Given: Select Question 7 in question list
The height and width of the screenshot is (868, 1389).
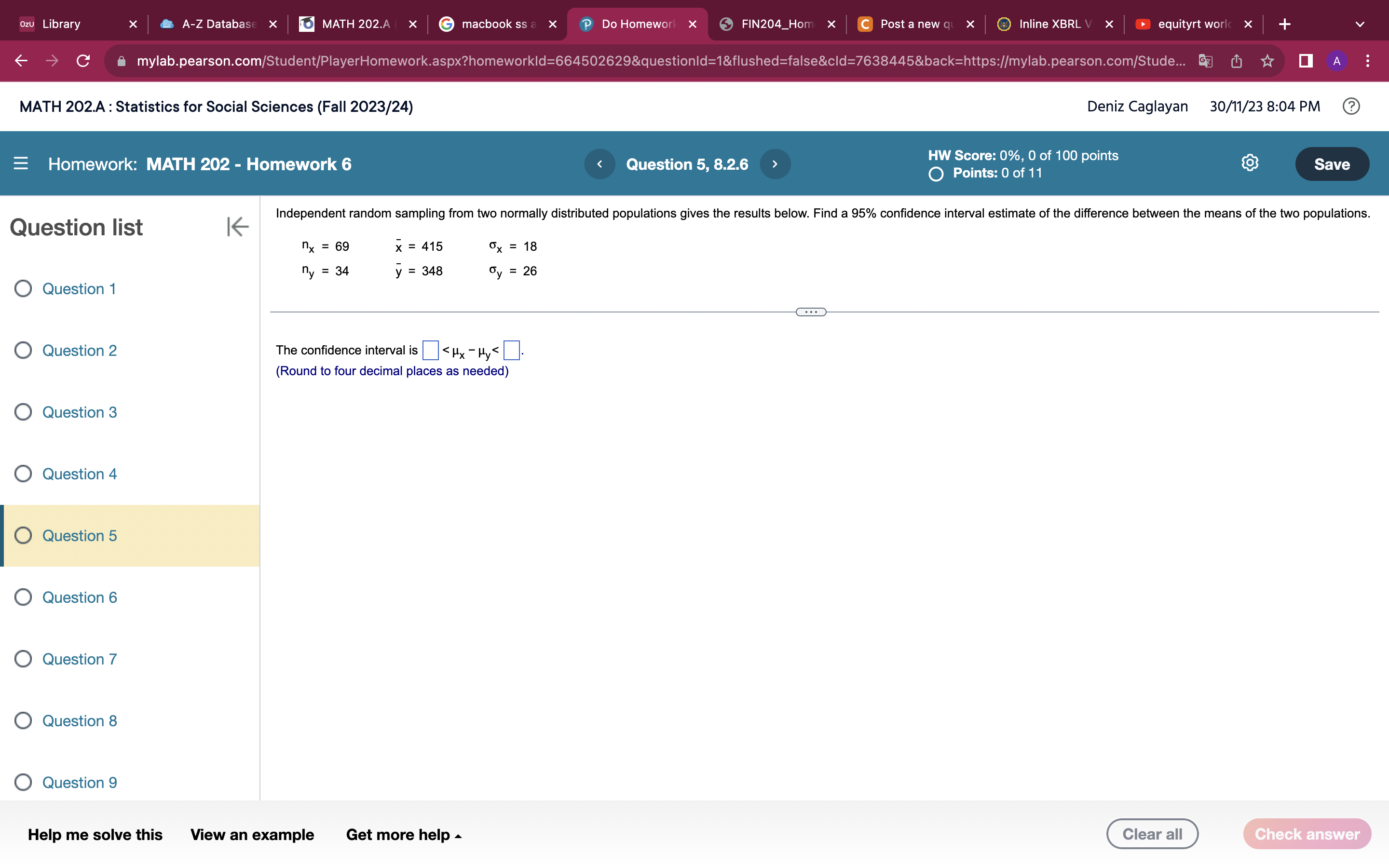Looking at the screenshot, I should [x=79, y=659].
